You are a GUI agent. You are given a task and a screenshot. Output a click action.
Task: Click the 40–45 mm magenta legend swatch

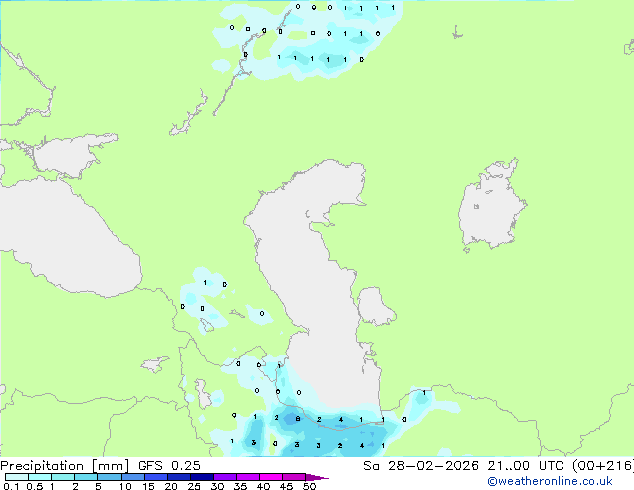pos(271,477)
